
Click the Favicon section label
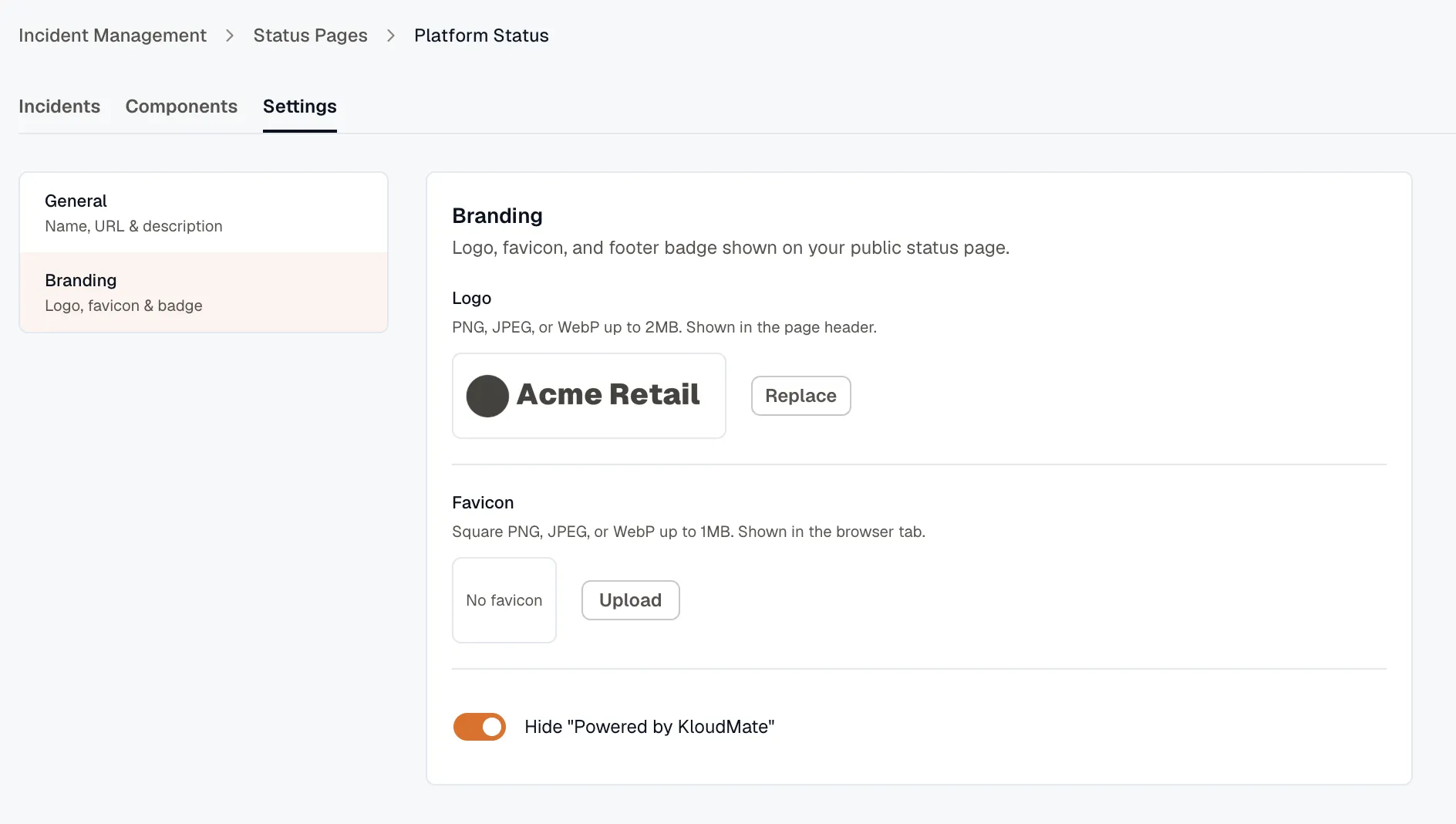pyautogui.click(x=483, y=503)
